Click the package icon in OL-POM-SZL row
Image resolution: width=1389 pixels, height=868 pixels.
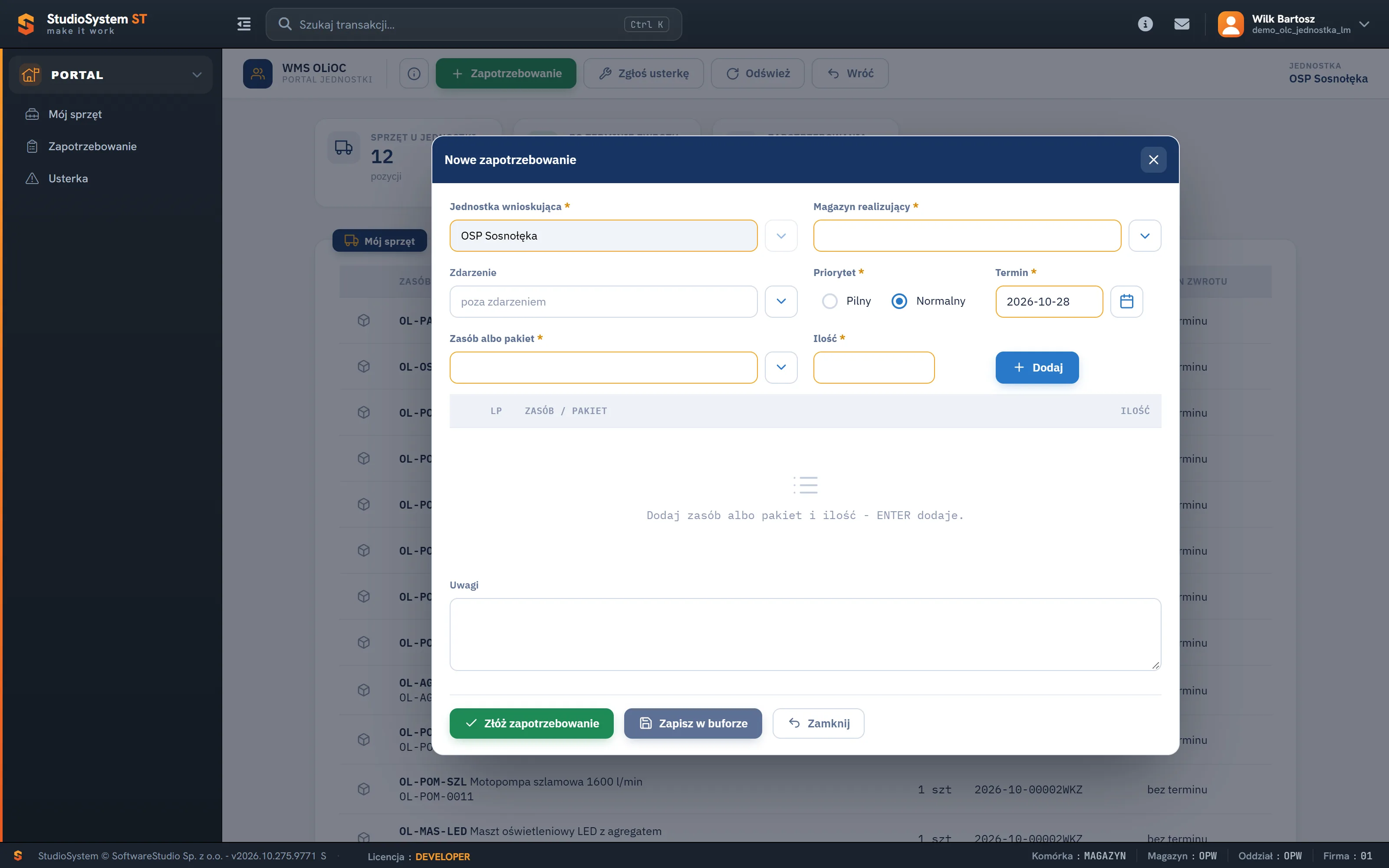(x=364, y=789)
